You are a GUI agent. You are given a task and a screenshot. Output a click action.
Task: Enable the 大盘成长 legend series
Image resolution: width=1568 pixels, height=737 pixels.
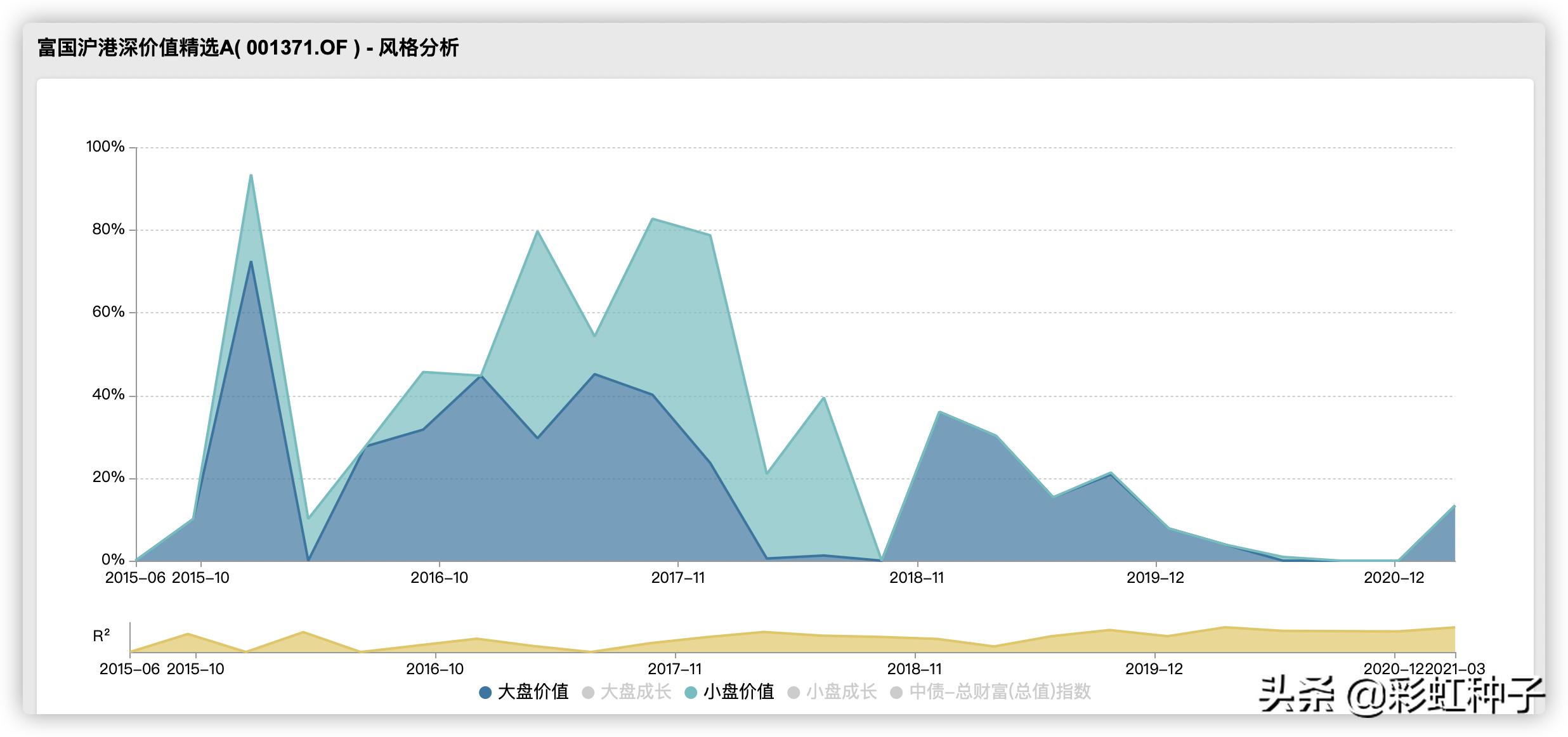click(x=635, y=692)
